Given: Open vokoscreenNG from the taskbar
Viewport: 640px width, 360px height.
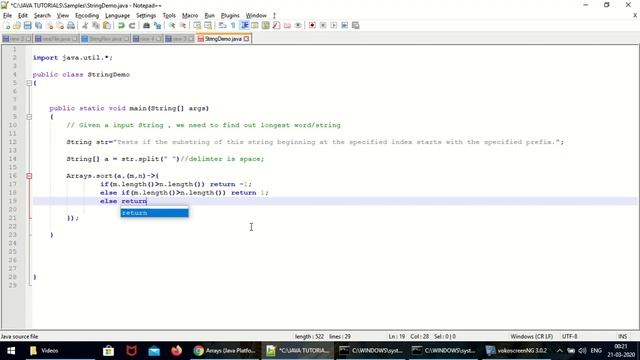Looking at the screenshot, I should coord(517,351).
